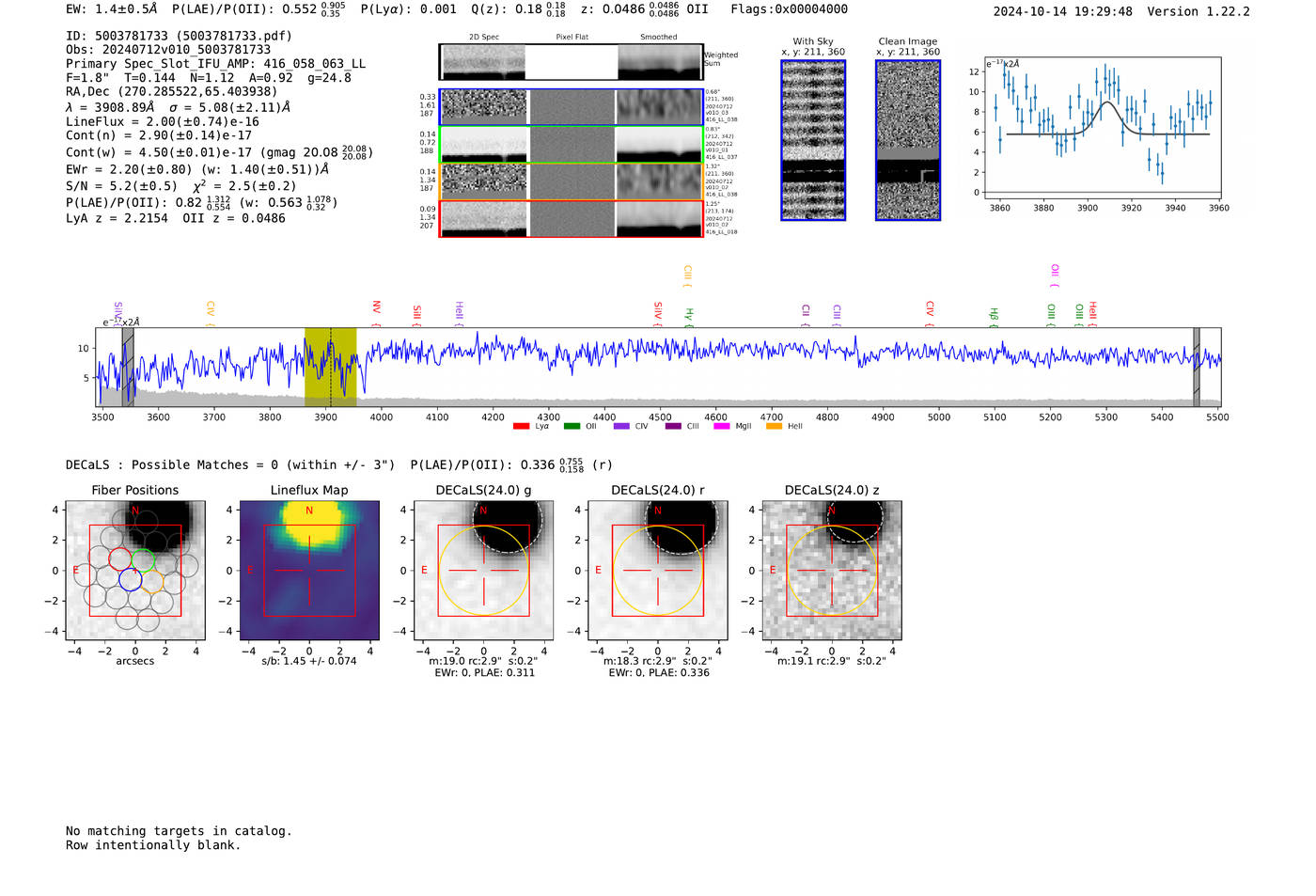Image resolution: width=1316 pixels, height=896 pixels.
Task: Click the violet CIV legend swatch
Action: pos(621,426)
